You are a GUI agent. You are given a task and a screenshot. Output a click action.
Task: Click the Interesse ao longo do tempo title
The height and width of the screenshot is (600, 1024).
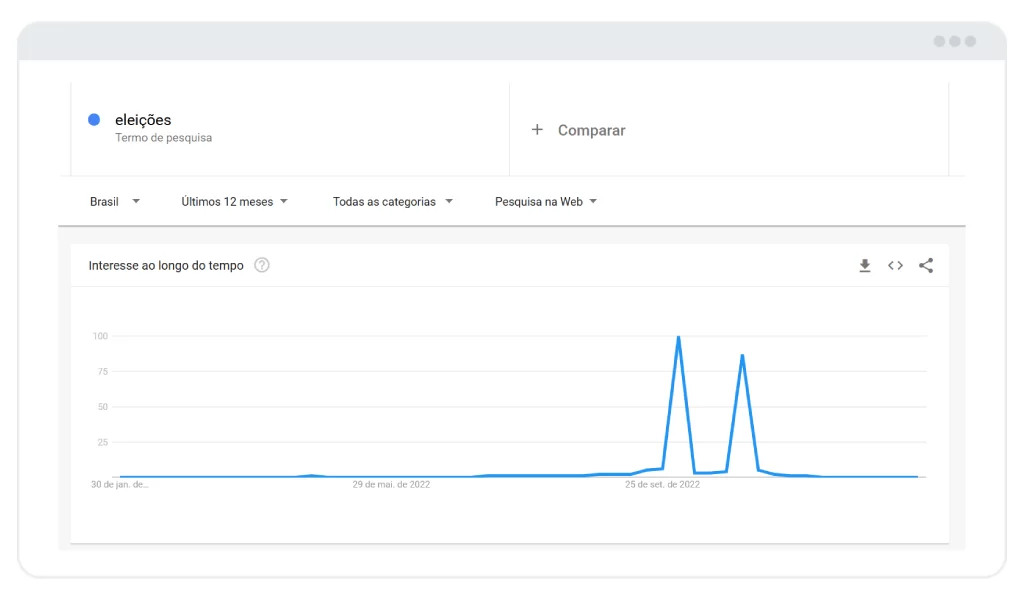pos(166,266)
